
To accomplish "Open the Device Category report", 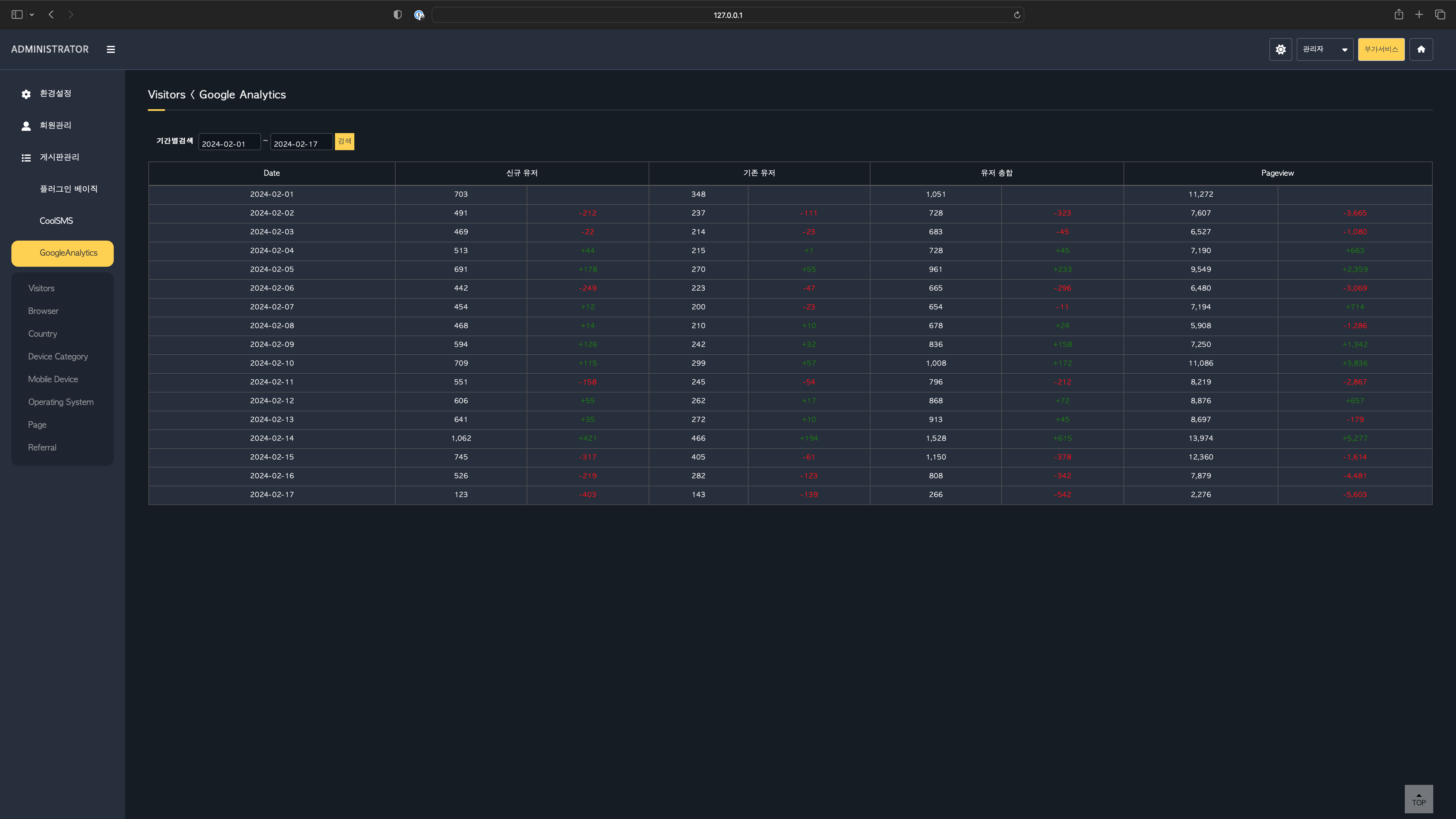I will (x=58, y=357).
